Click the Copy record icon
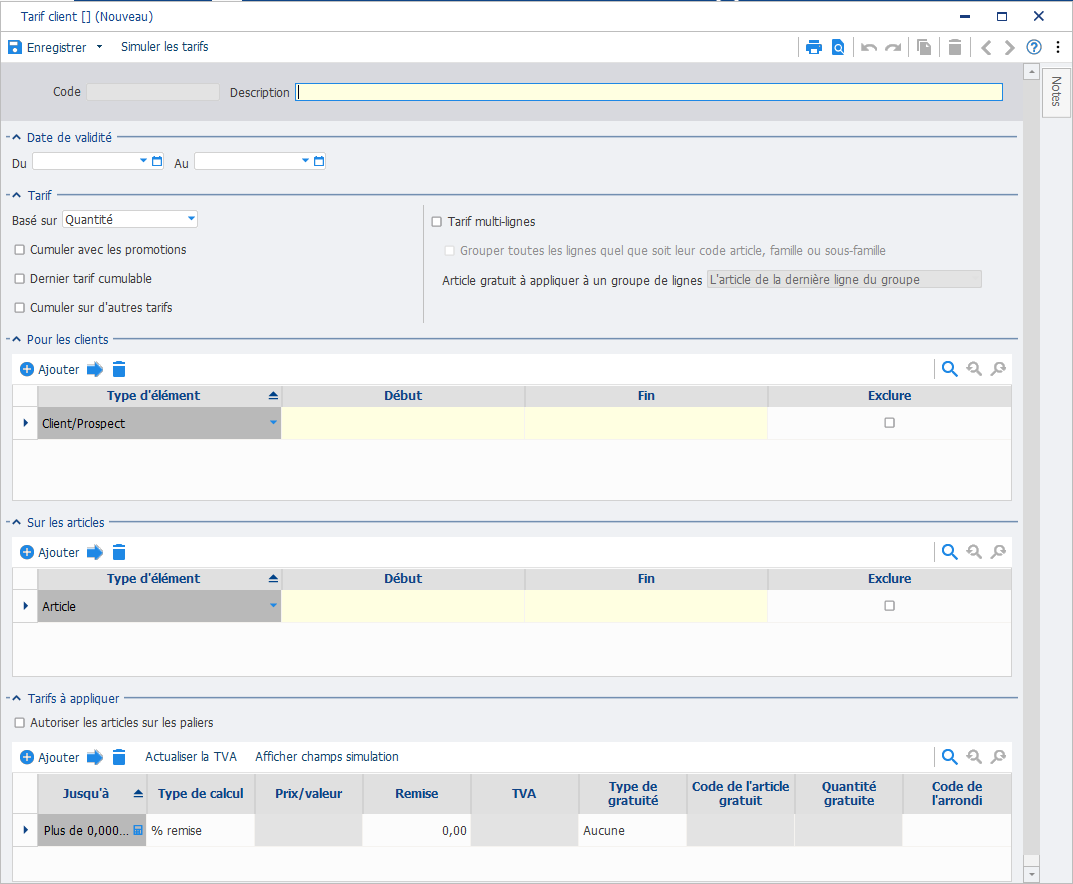 click(x=924, y=46)
